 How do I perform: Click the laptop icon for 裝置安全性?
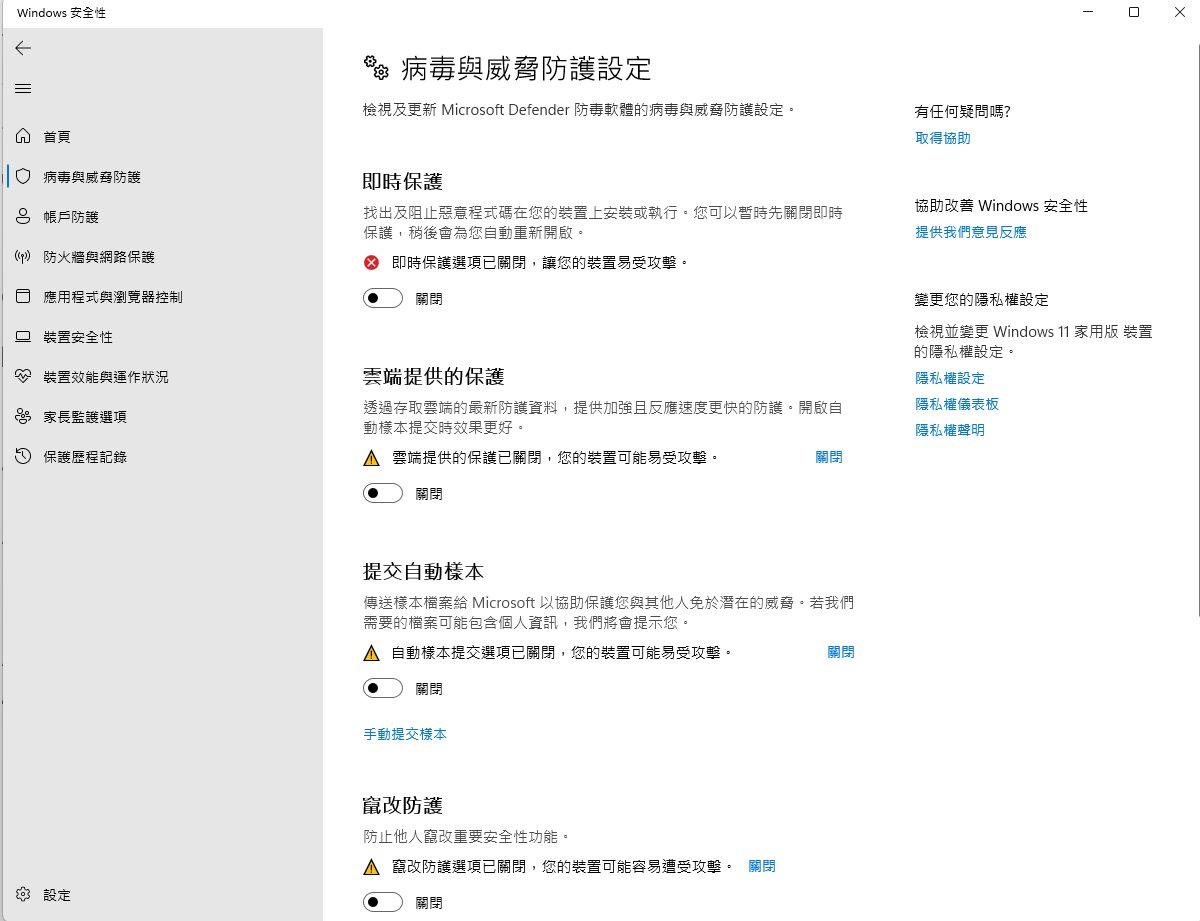(23, 337)
